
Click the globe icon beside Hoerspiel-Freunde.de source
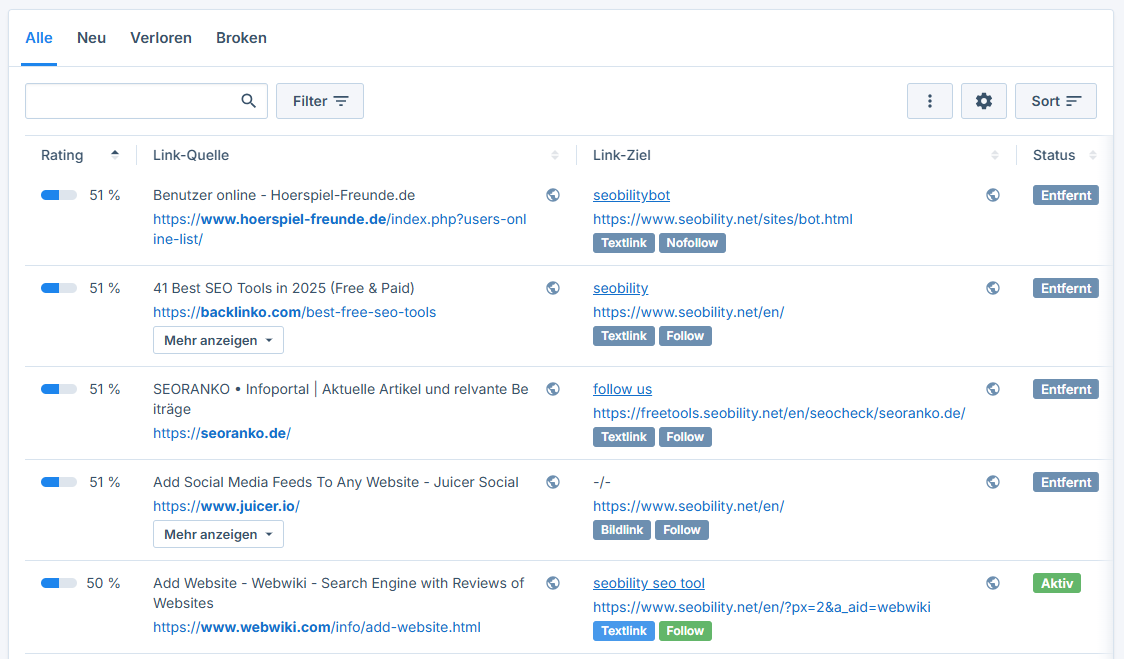(553, 195)
